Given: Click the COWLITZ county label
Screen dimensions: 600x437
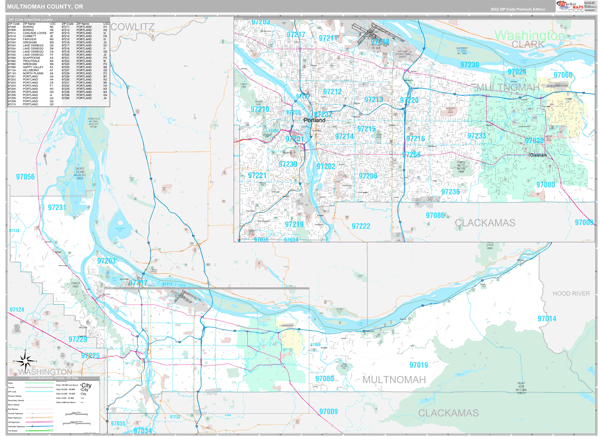Looking at the screenshot, I should pyautogui.click(x=133, y=25).
